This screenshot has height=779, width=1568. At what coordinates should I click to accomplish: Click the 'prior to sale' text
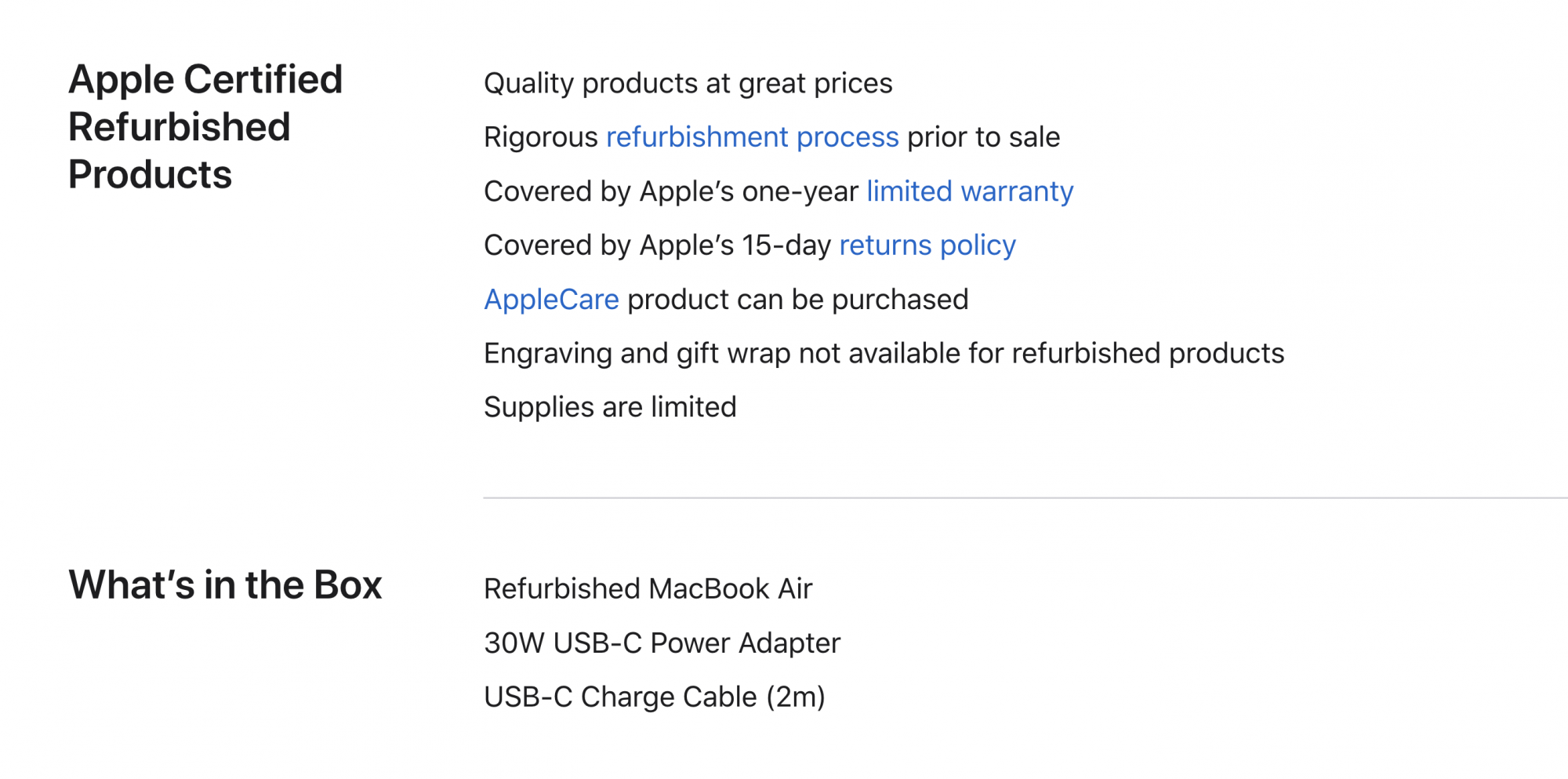(983, 137)
